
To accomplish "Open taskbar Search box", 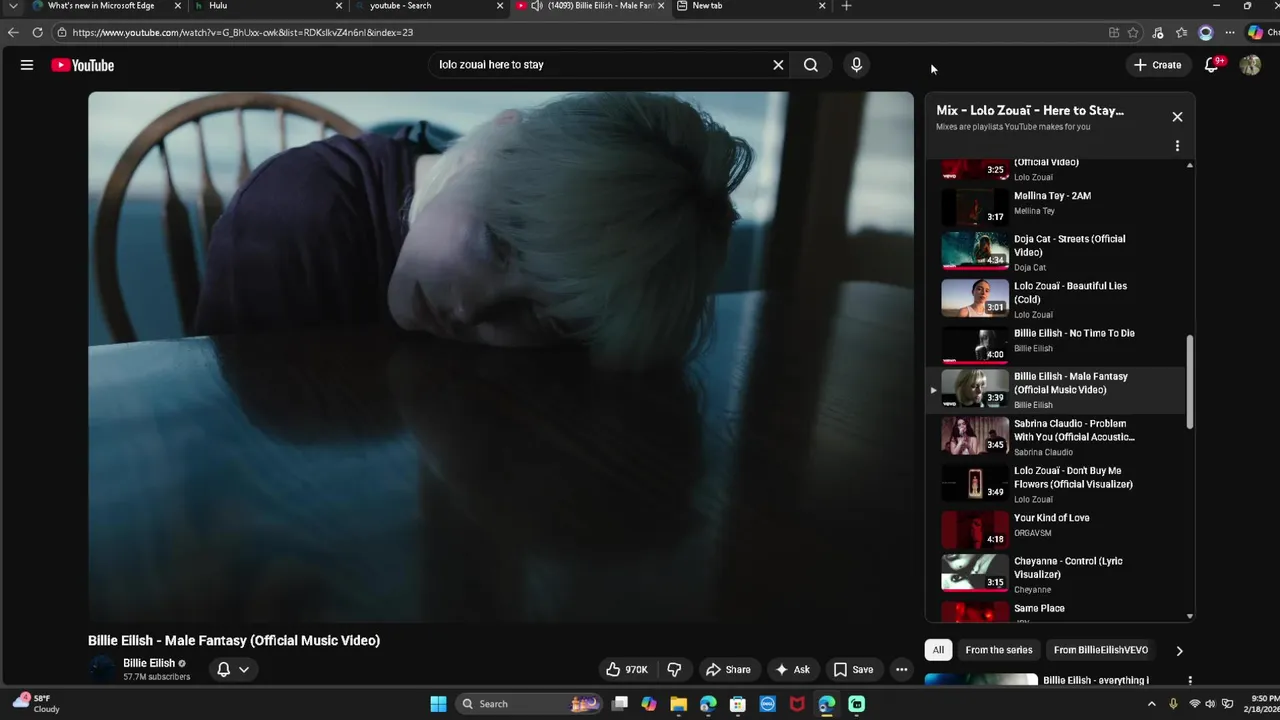I will (531, 704).
